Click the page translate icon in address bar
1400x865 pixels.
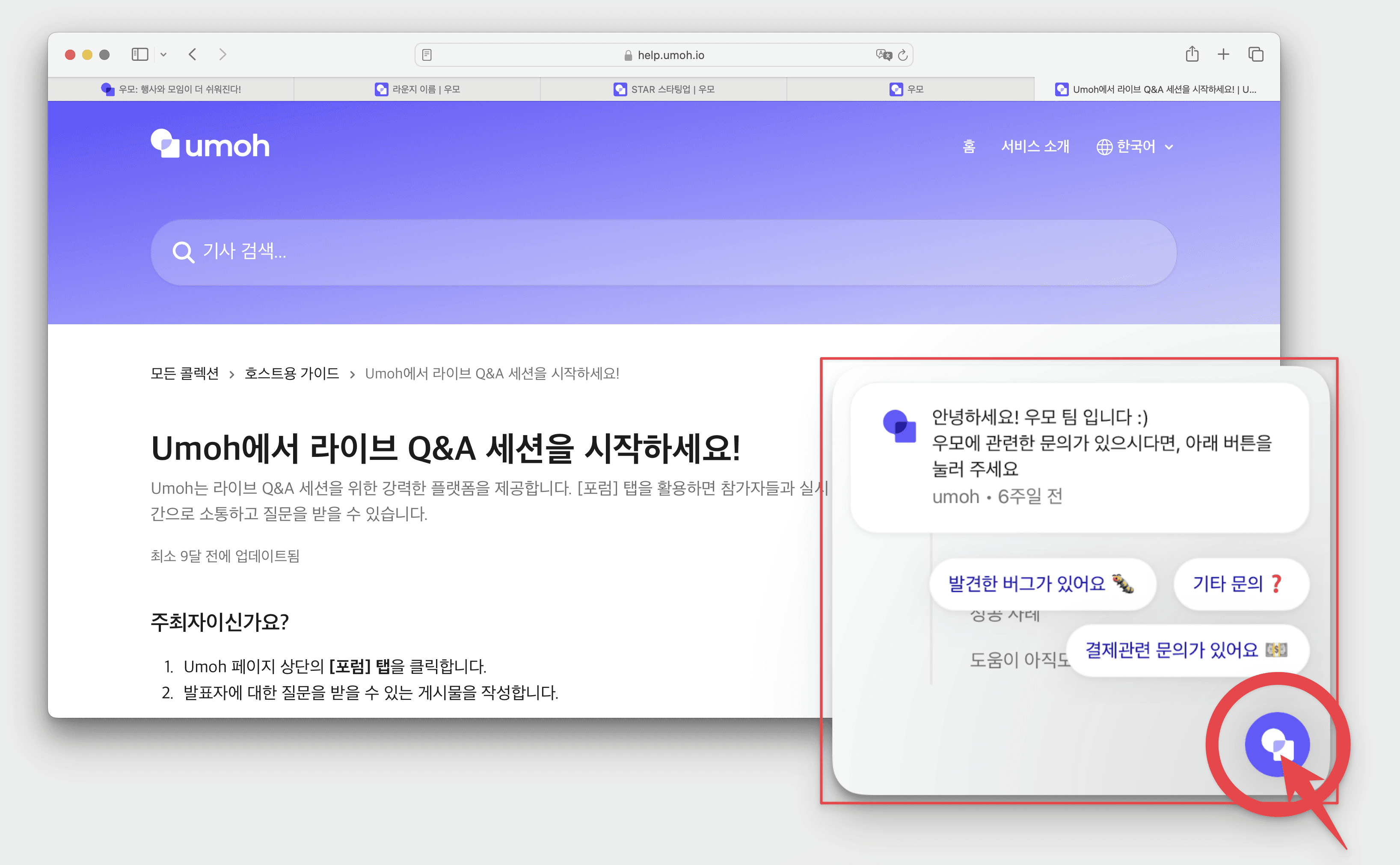(x=884, y=55)
